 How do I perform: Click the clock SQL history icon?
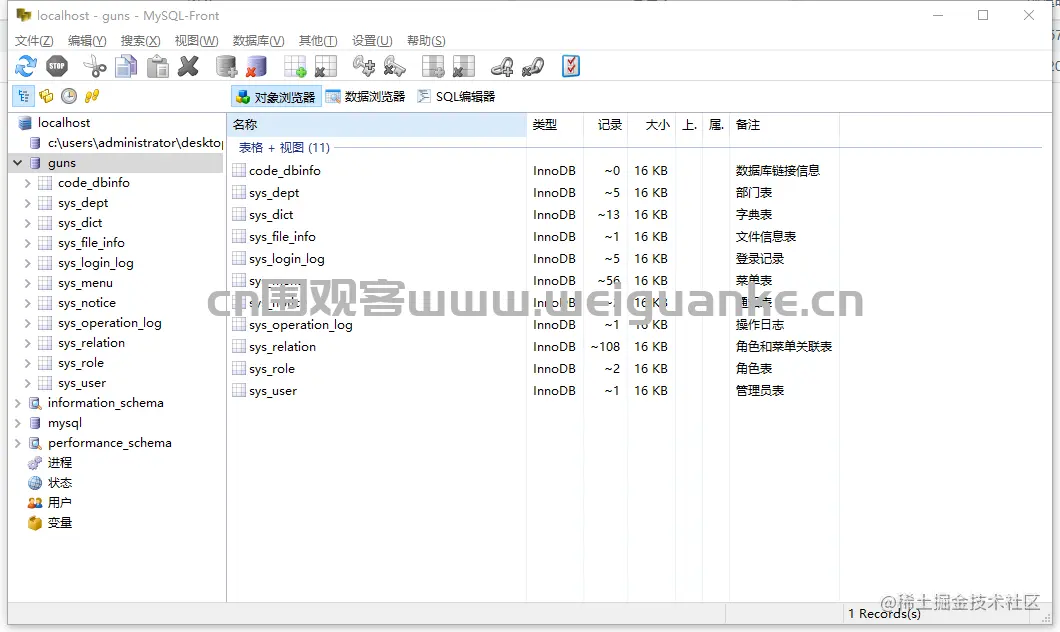[69, 96]
